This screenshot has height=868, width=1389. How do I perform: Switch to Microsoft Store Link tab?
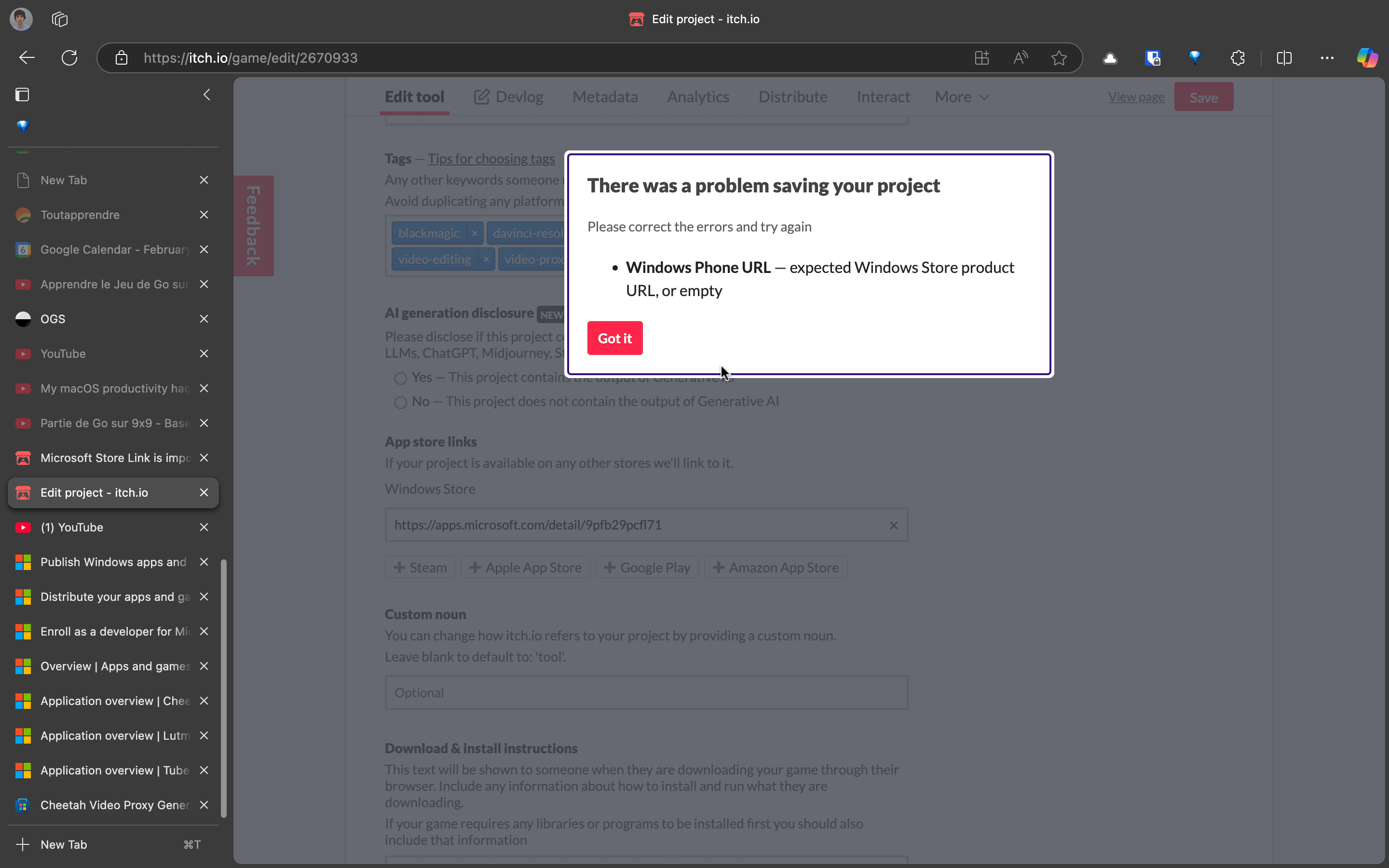tap(113, 458)
